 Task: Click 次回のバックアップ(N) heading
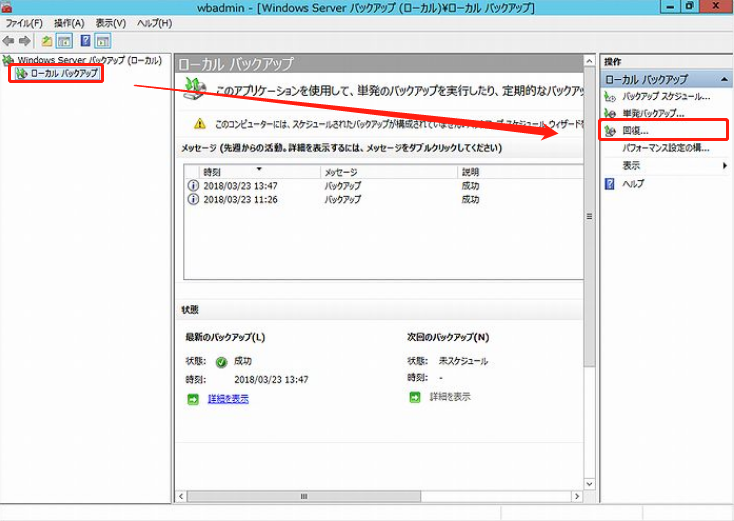click(x=448, y=337)
